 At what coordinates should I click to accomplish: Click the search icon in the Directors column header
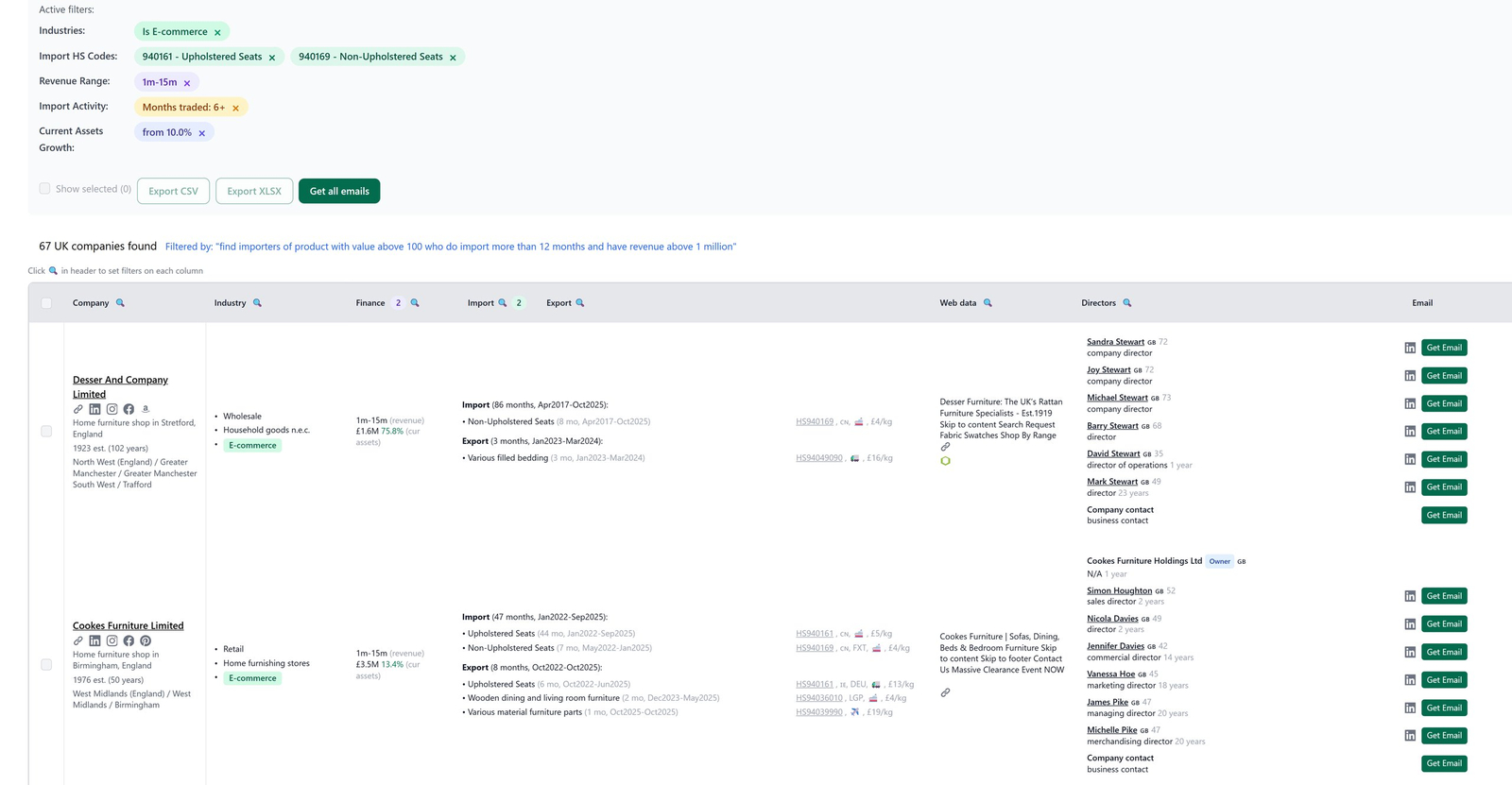(x=1126, y=303)
